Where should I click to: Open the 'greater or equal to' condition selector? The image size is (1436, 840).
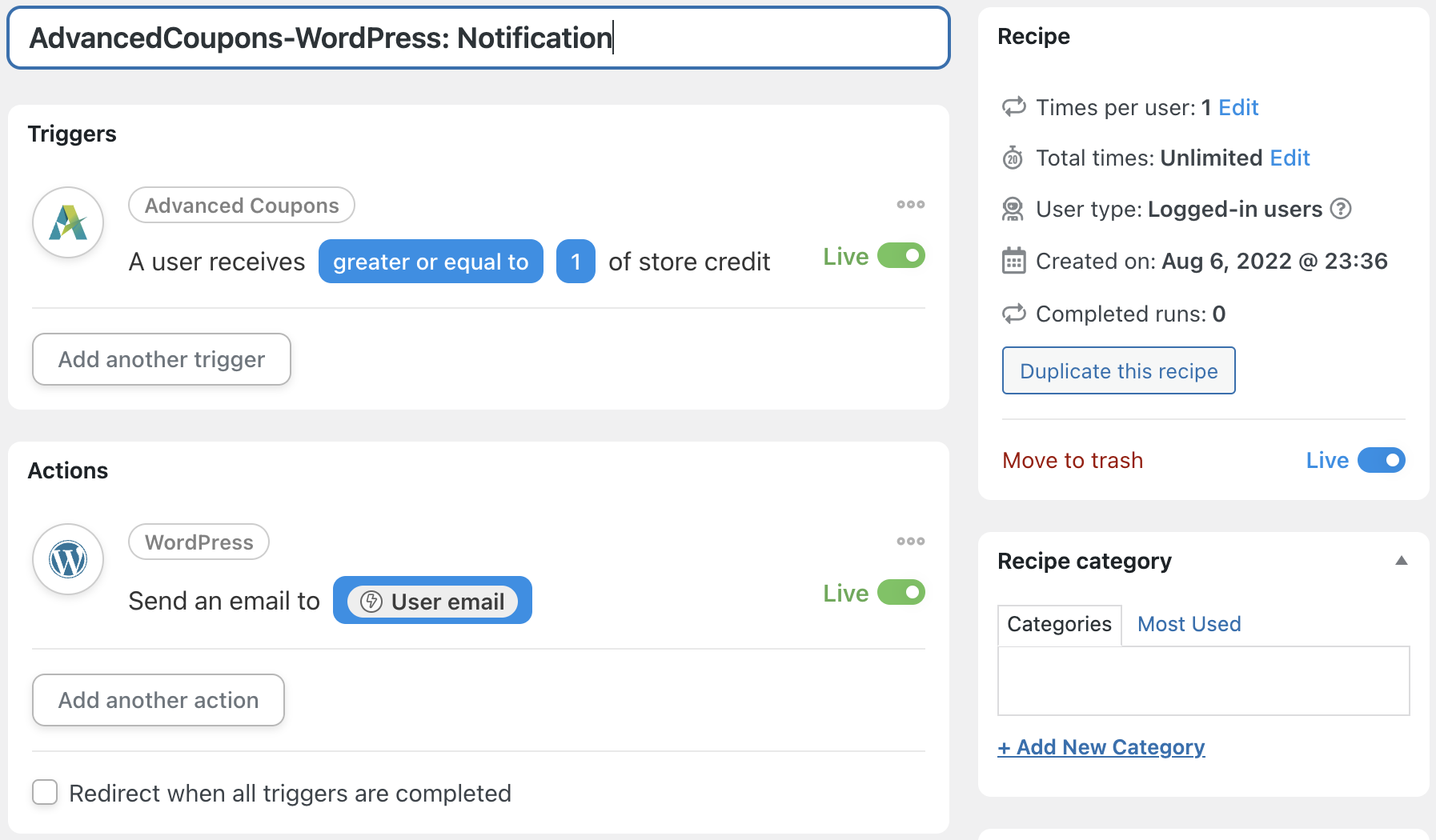pos(431,262)
